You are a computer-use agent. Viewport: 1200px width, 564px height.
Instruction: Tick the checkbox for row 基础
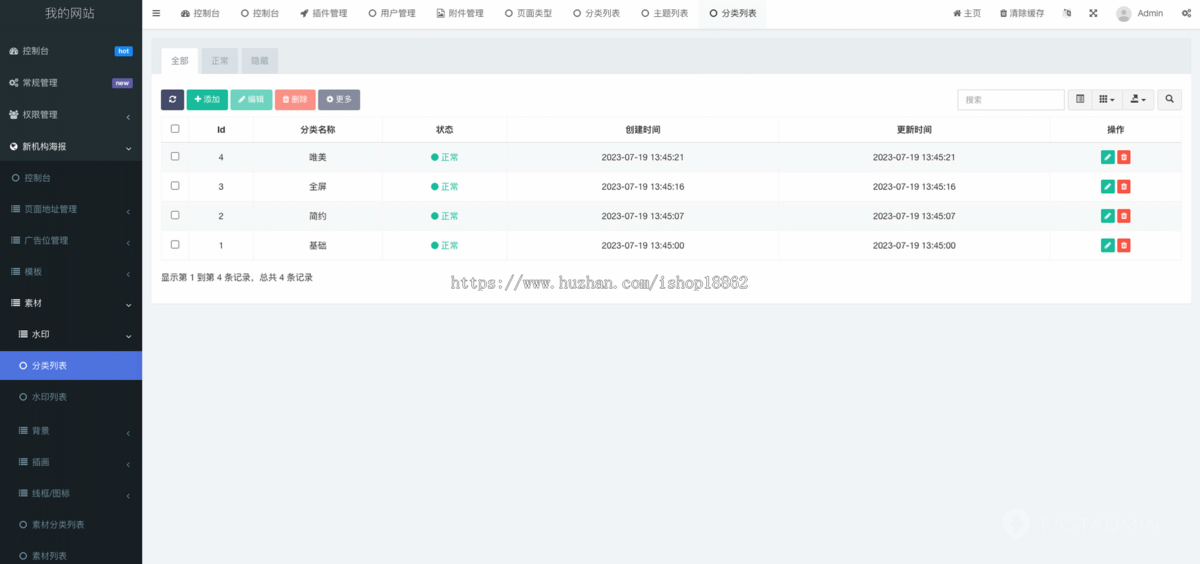(175, 244)
